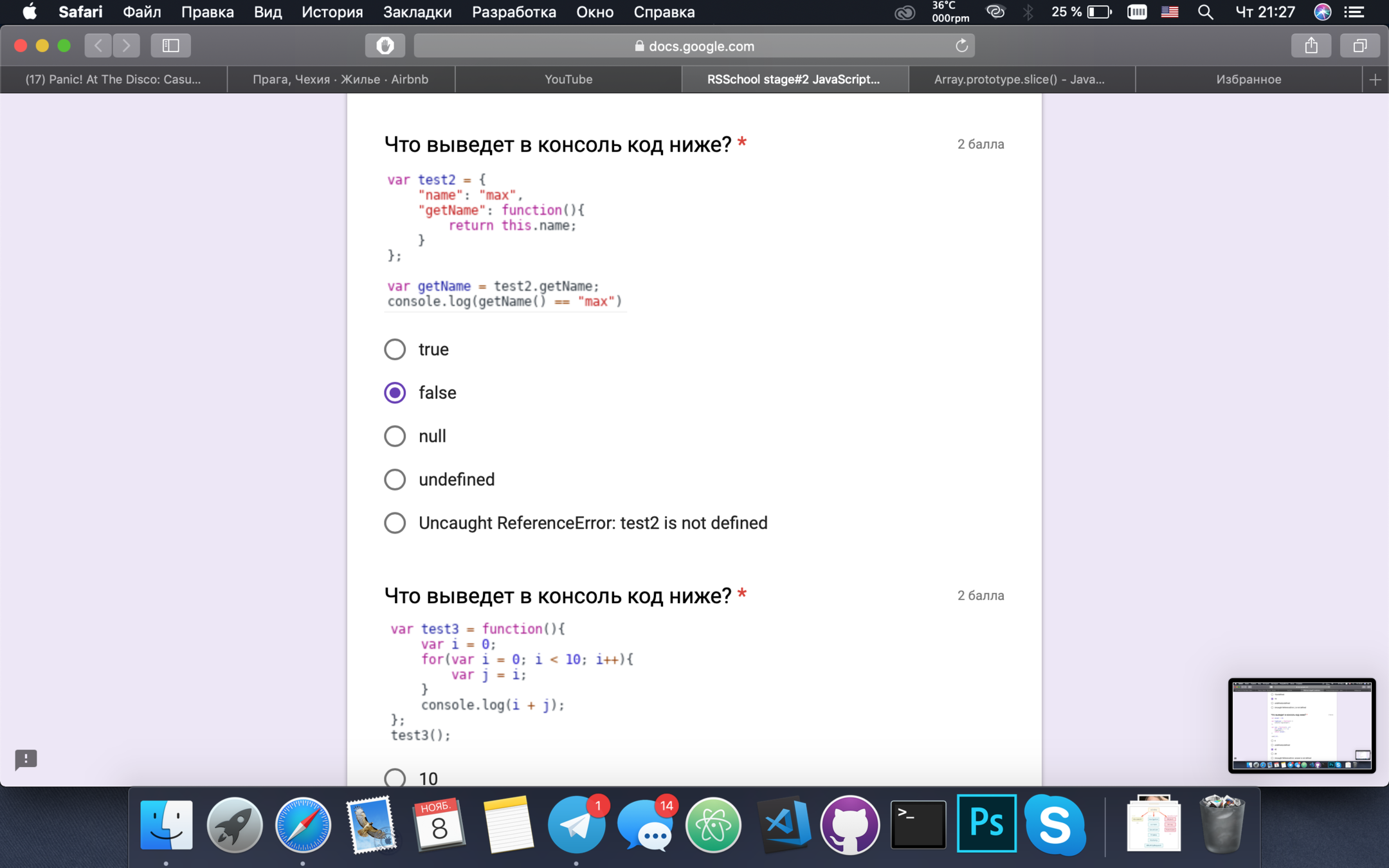
Task: Click the privacy shield extension icon
Action: (385, 46)
